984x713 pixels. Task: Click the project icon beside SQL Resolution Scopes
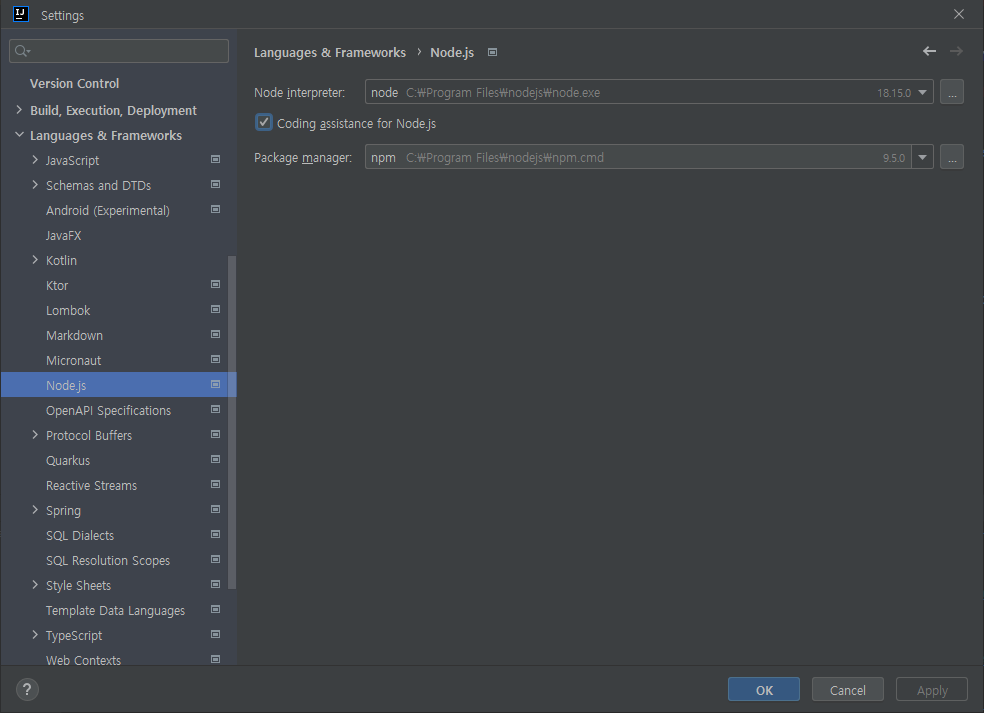[x=215, y=559]
